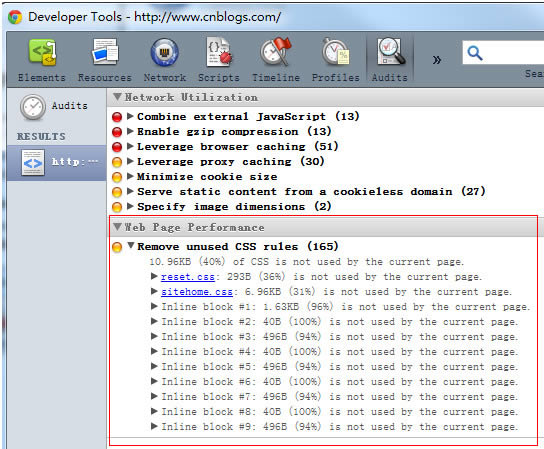Select the Audits panel icon
Viewport: 544px width, 449px height.
click(391, 52)
